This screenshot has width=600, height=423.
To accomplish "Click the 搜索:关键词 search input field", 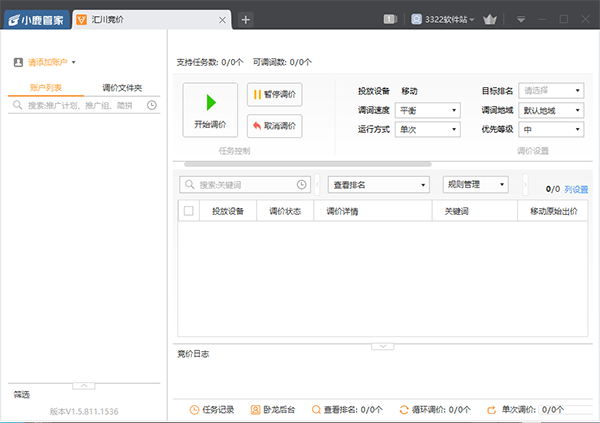I will click(x=245, y=185).
